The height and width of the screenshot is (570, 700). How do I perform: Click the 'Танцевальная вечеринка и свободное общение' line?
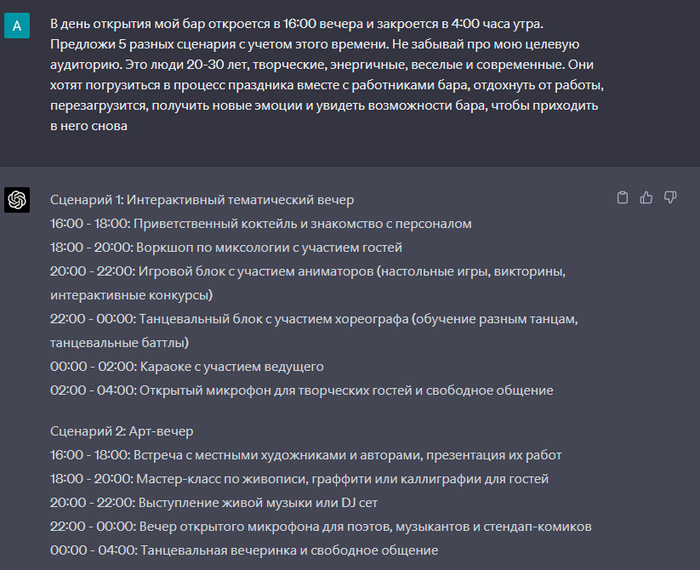point(244,551)
